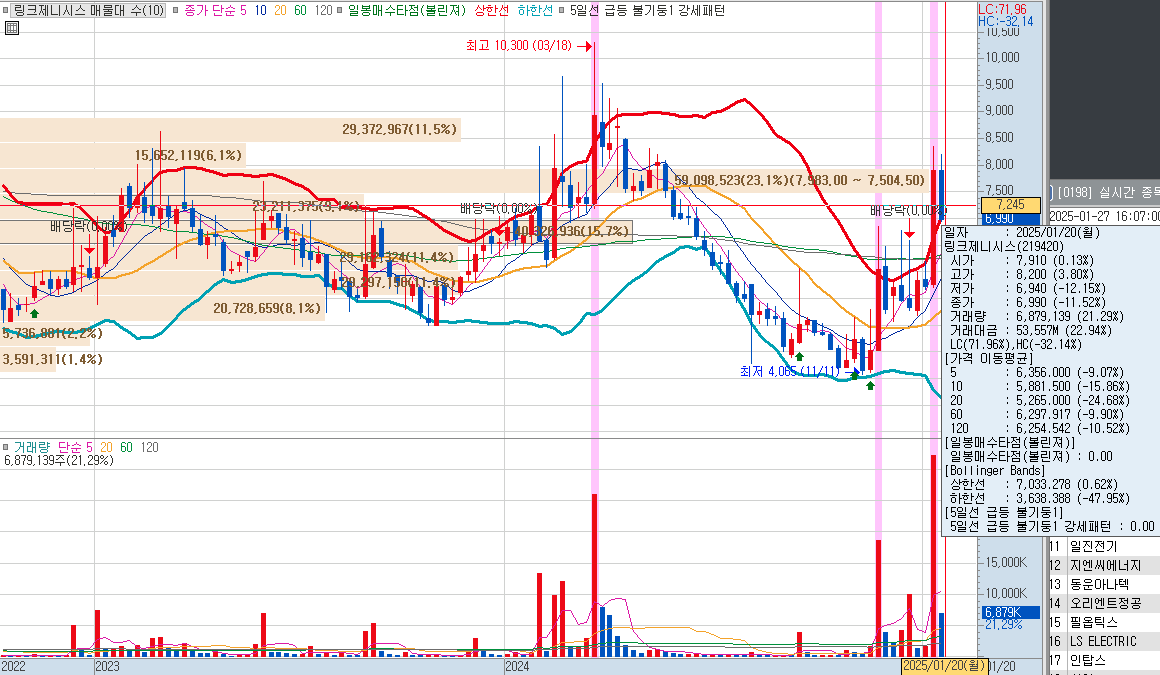Screen dimensions: 1160x675
Task: Click the 15,652,119(6.1%) volume profile label
Action: 189,155
